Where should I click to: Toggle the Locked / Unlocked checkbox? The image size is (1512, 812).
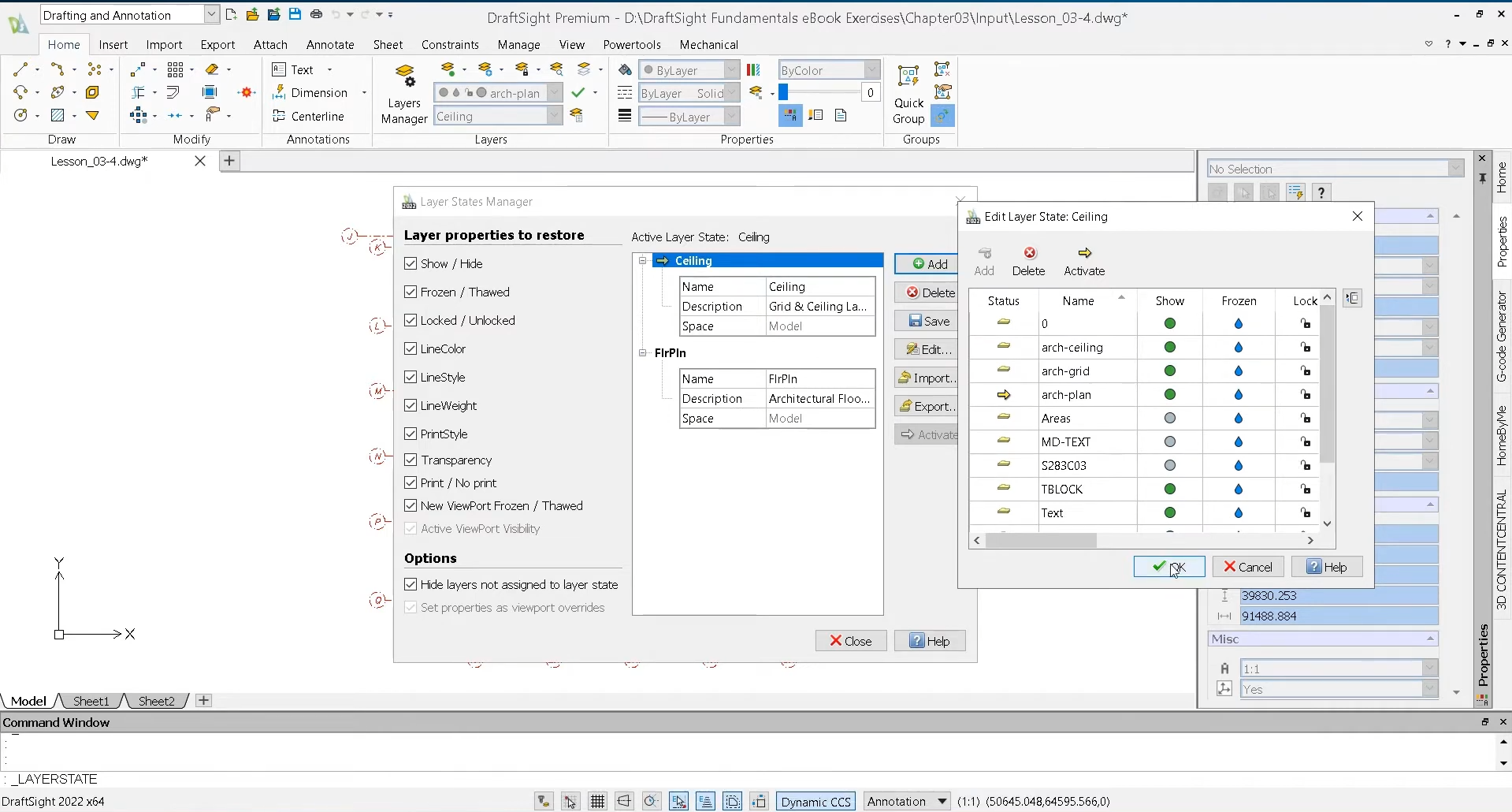point(411,320)
